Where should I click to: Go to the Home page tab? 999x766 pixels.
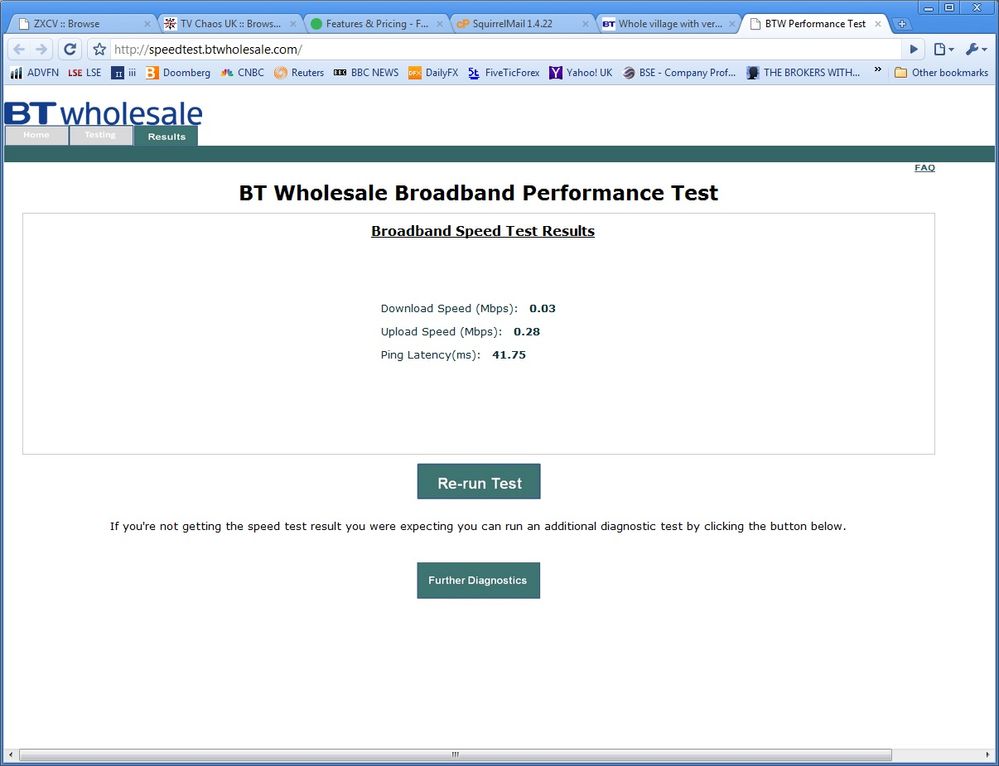pyautogui.click(x=36, y=135)
